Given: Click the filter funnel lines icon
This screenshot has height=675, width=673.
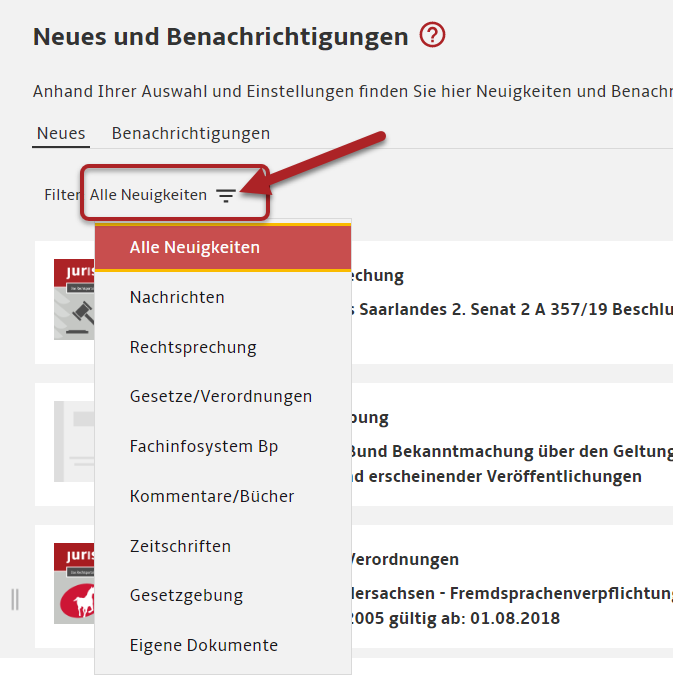Looking at the screenshot, I should coord(227,196).
